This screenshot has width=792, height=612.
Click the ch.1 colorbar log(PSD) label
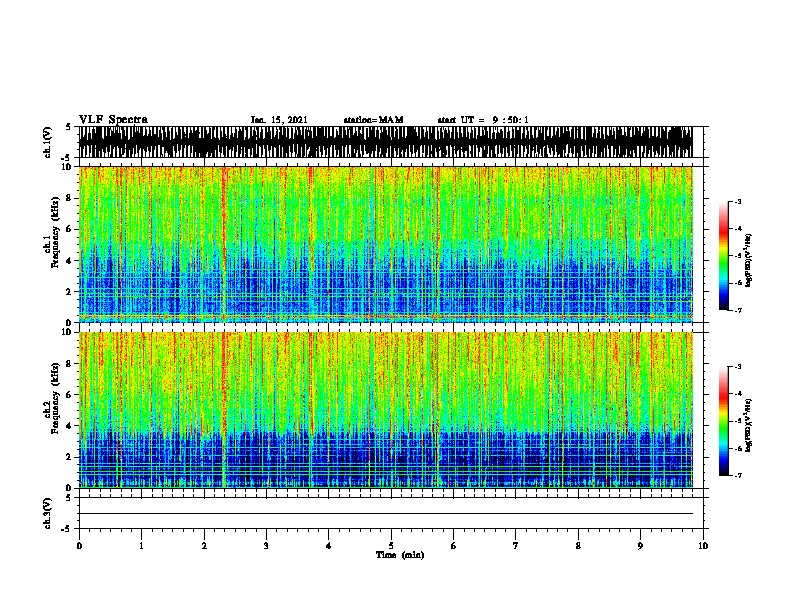[749, 260]
